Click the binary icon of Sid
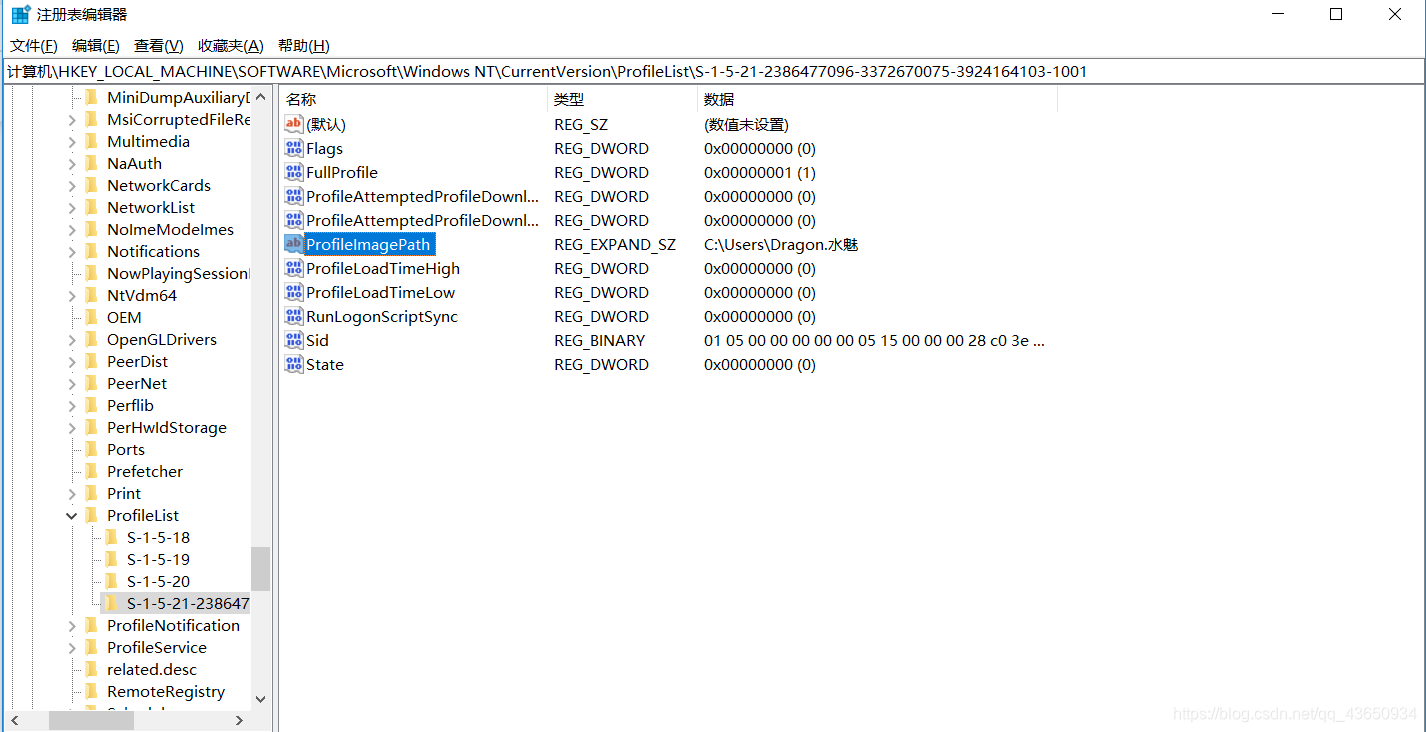1426x732 pixels. click(294, 340)
